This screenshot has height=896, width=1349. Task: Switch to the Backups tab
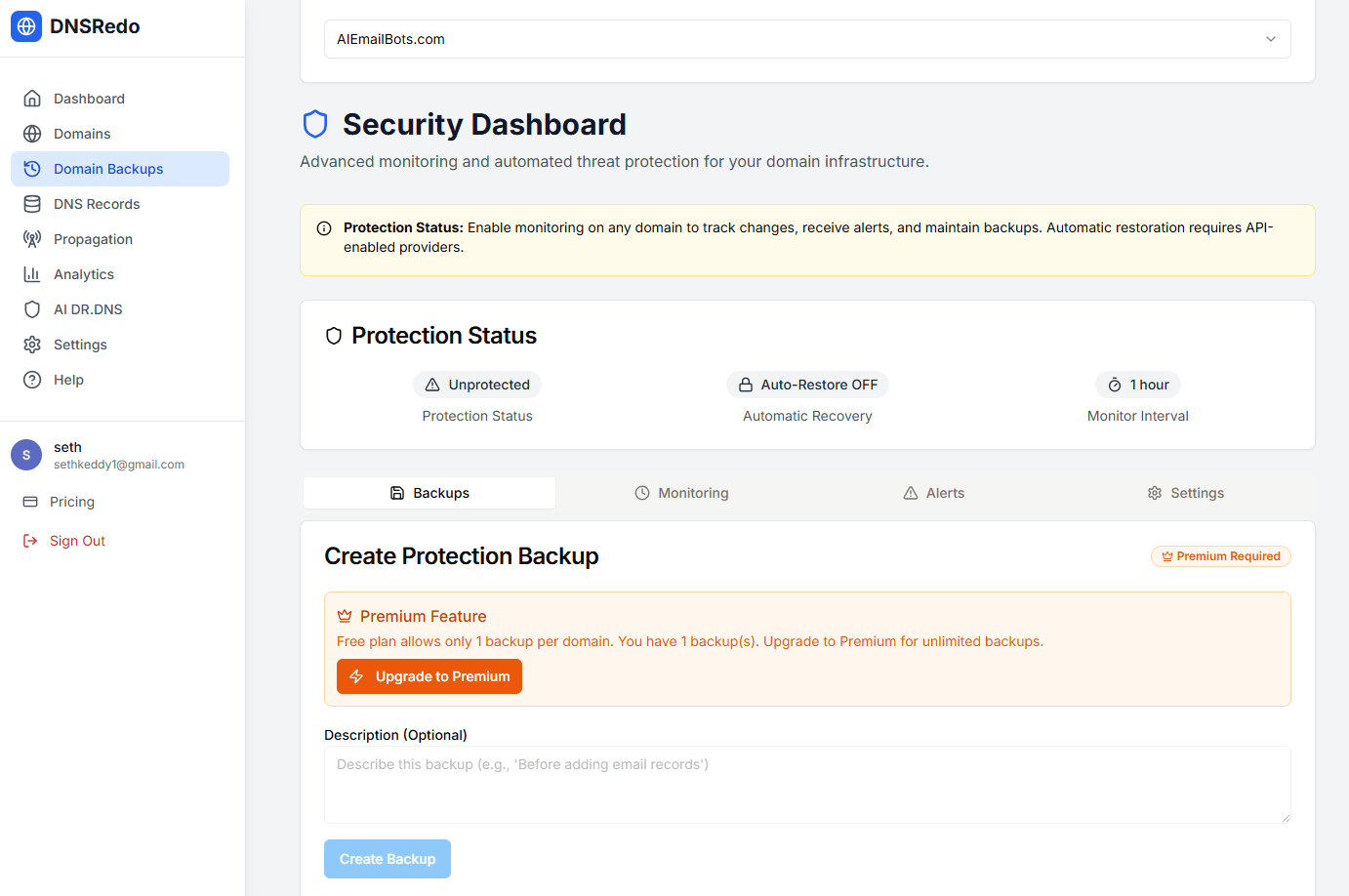click(429, 493)
